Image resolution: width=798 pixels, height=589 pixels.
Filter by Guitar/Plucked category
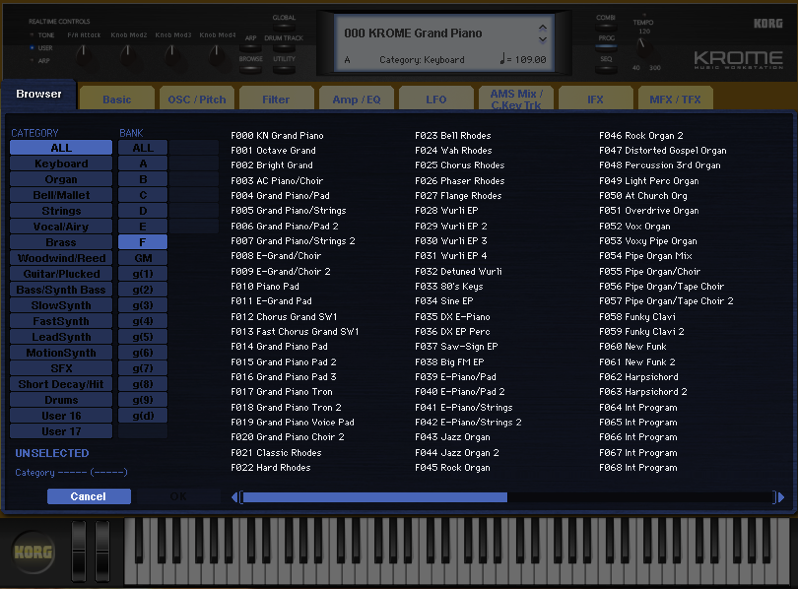click(x=61, y=274)
